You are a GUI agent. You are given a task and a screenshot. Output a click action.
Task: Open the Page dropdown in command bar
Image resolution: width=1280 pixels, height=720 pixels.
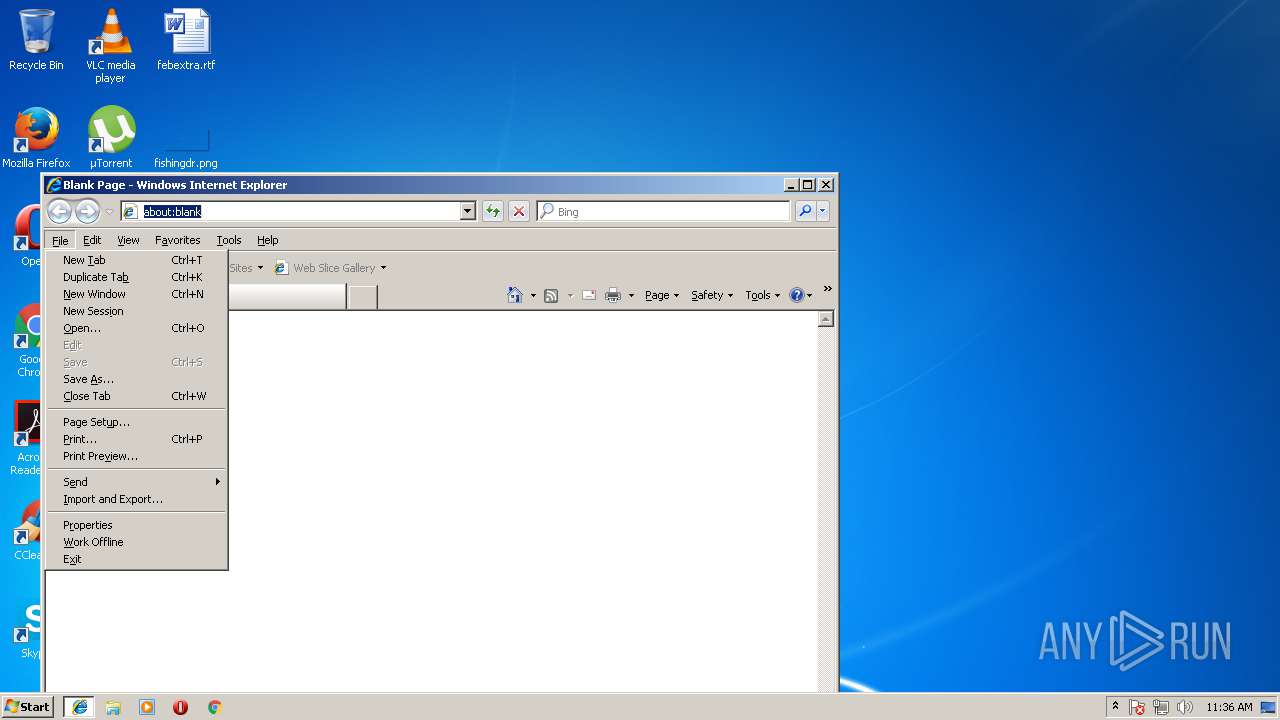tap(662, 295)
